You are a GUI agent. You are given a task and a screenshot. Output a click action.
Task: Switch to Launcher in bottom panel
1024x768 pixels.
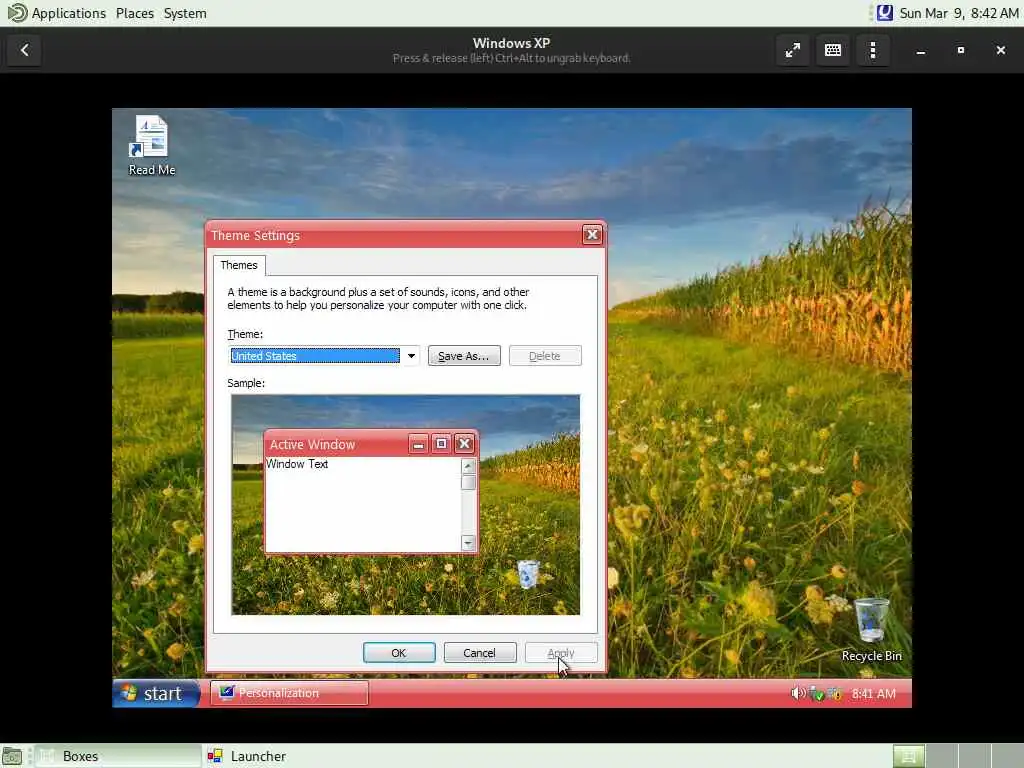[247, 756]
